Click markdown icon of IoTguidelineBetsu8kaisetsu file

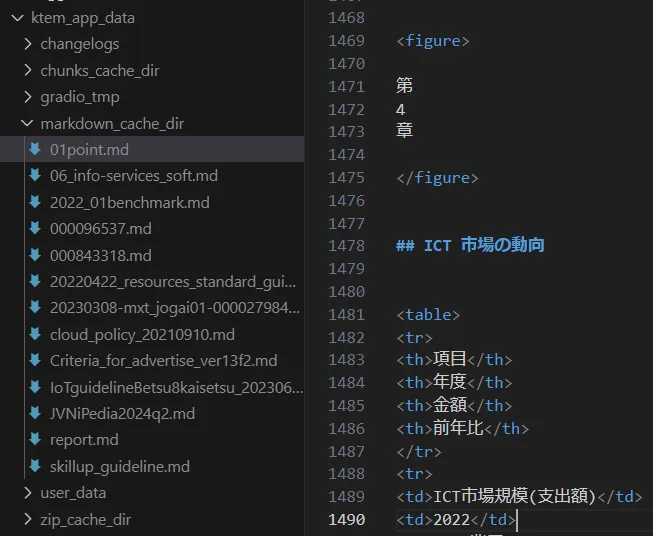(35, 387)
